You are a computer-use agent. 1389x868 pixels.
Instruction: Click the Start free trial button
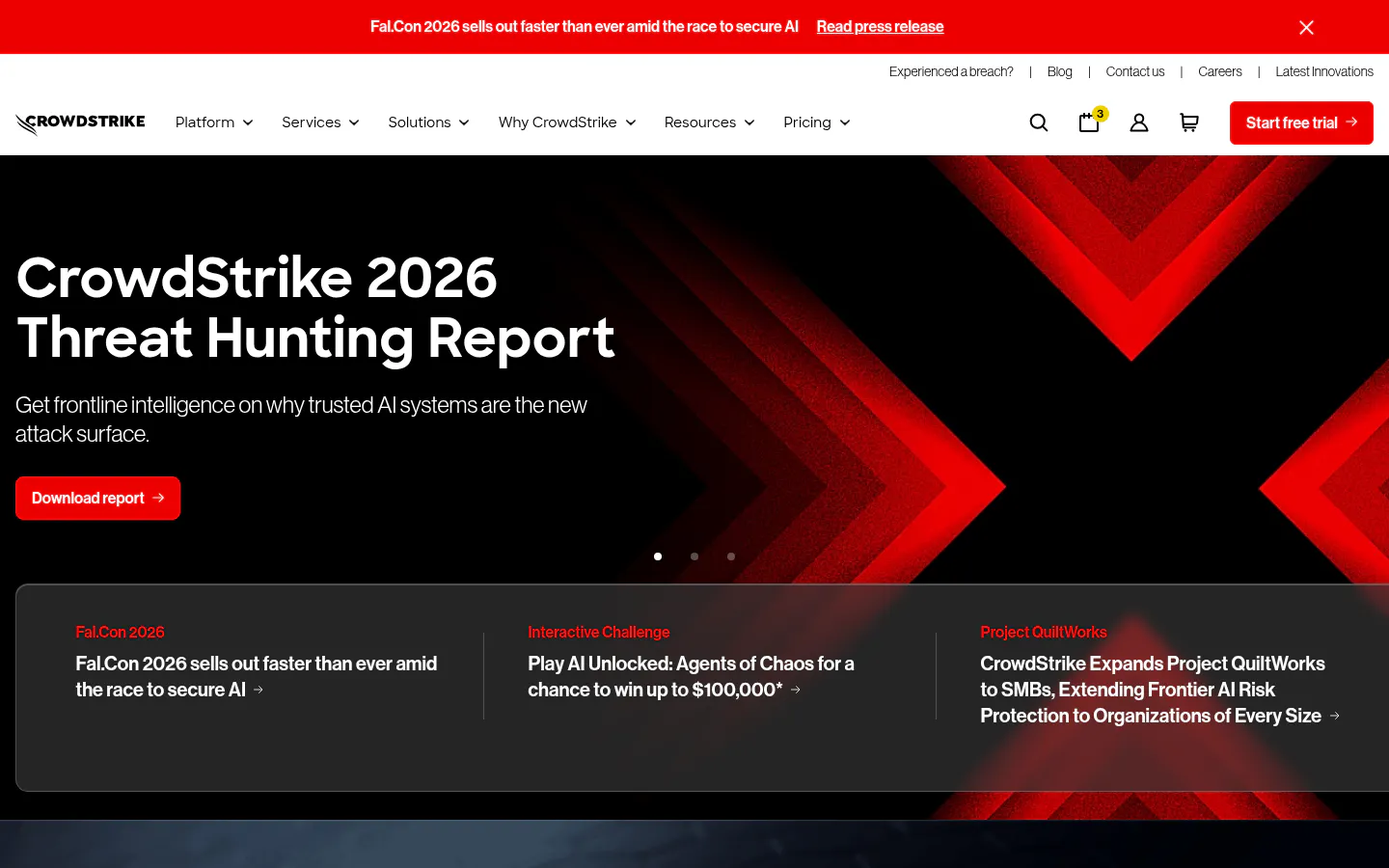[1301, 122]
